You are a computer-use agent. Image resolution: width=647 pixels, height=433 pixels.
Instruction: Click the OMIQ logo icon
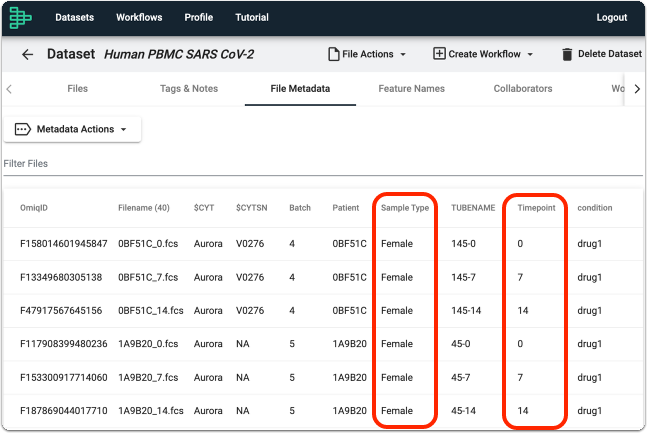[20, 18]
